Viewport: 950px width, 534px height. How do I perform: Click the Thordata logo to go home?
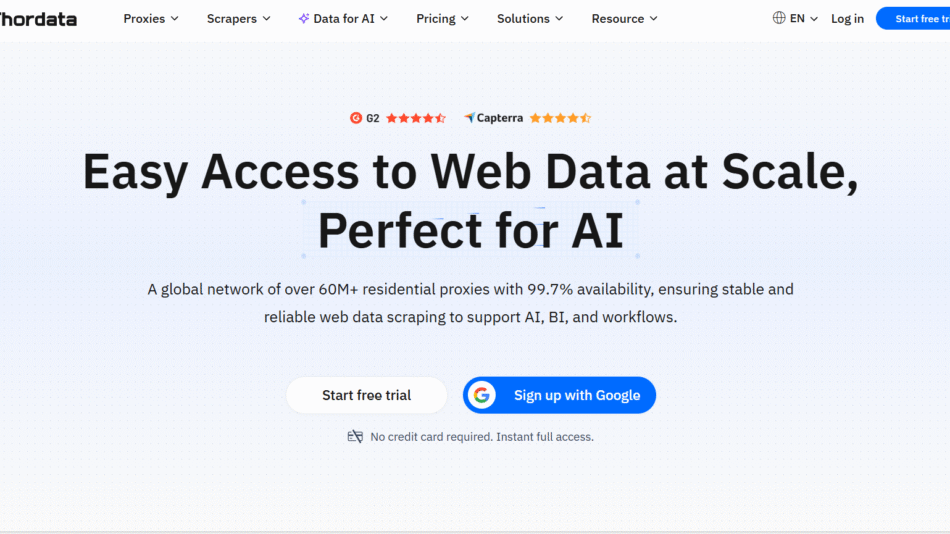(x=38, y=18)
